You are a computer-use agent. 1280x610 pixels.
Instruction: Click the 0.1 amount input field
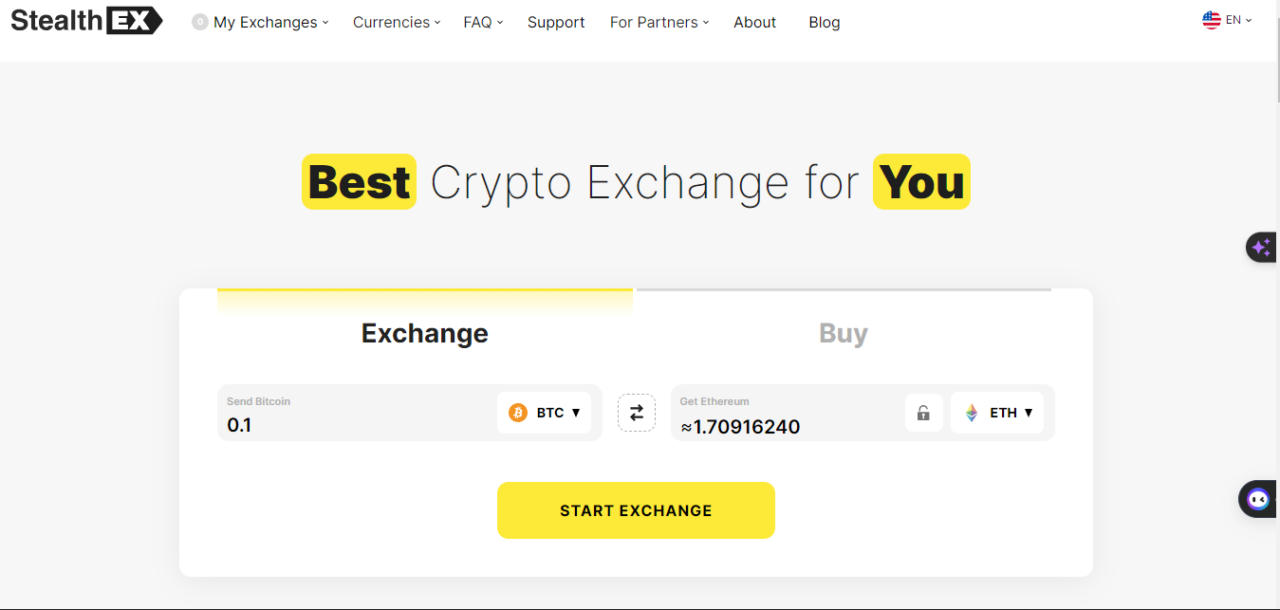(300, 426)
